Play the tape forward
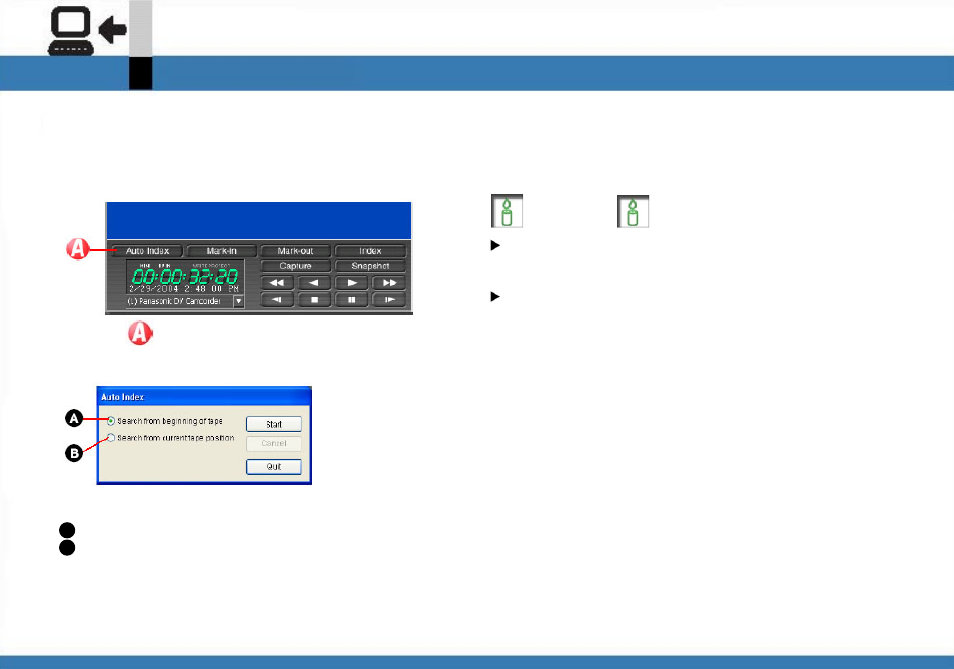 coord(352,283)
